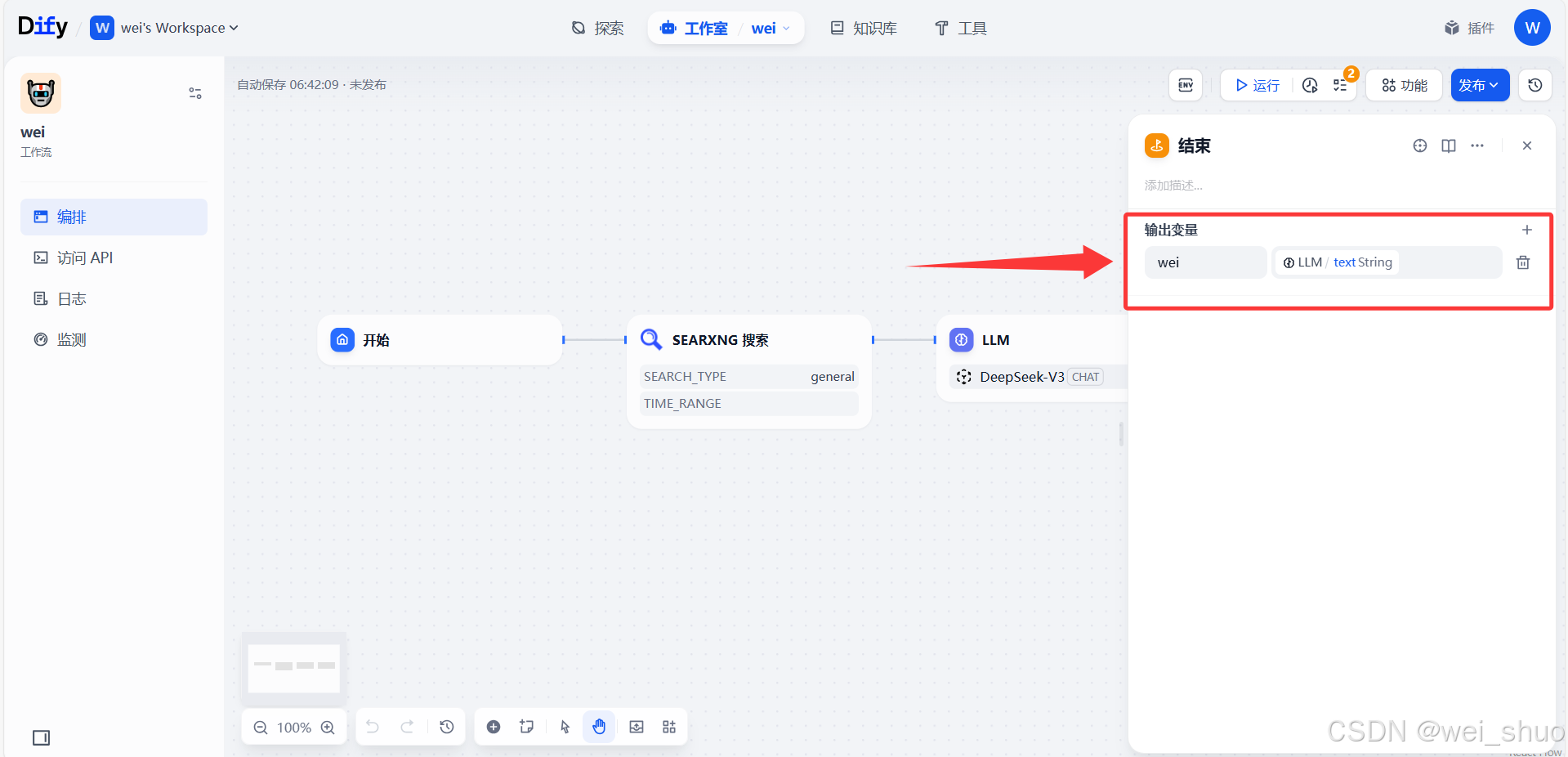Open the 功能 features button
The image size is (1568, 757).
(x=1405, y=85)
